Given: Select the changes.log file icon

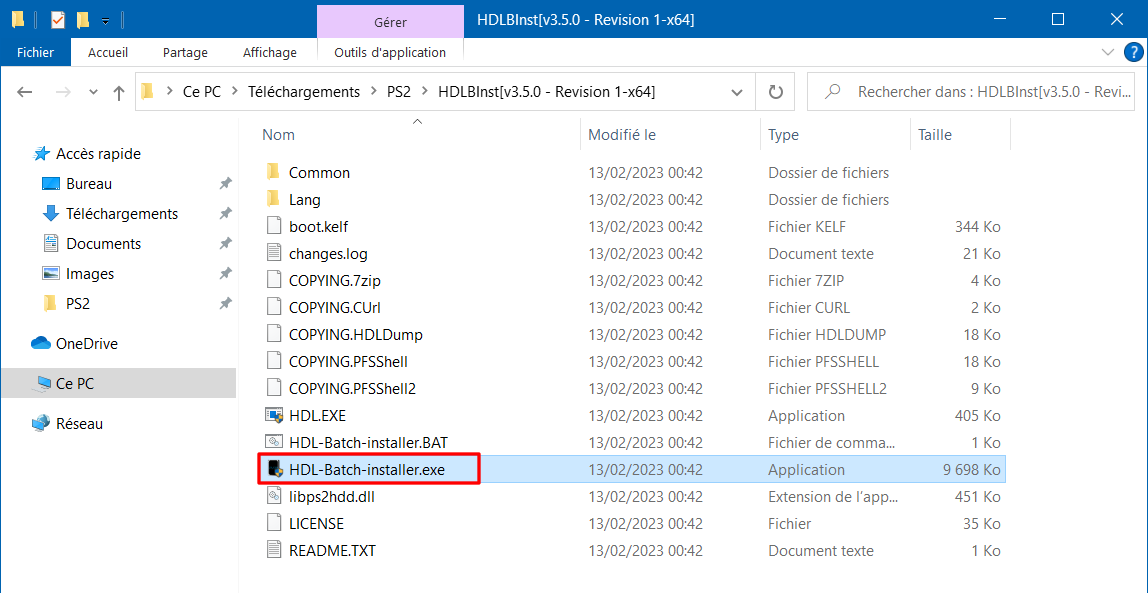Looking at the screenshot, I should (274, 253).
